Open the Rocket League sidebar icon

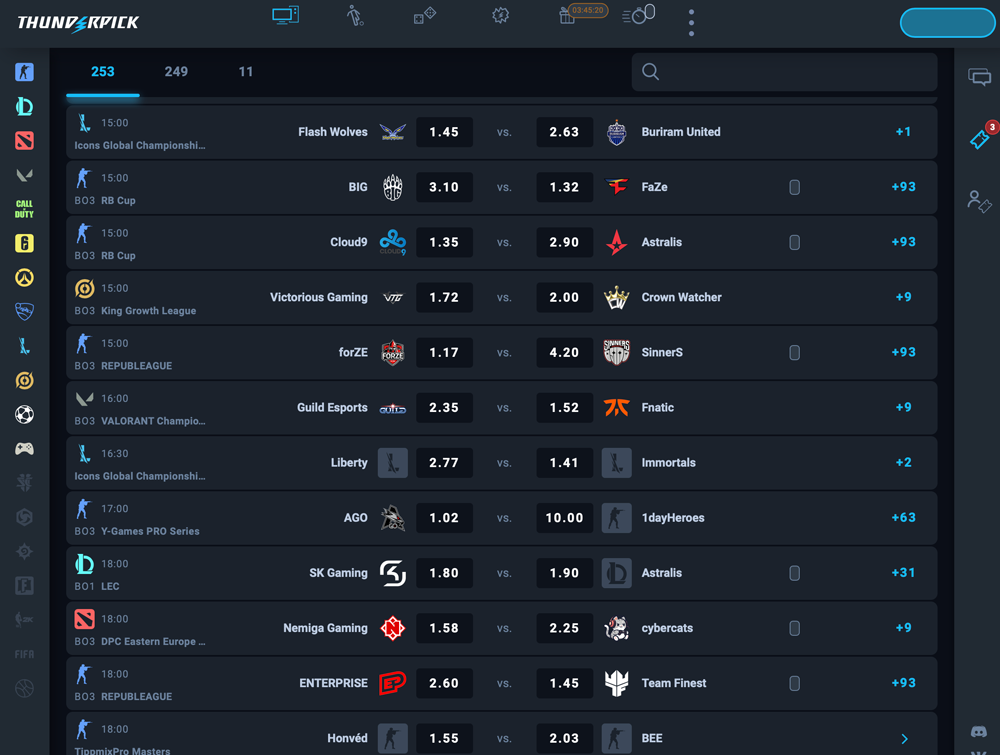[24, 312]
